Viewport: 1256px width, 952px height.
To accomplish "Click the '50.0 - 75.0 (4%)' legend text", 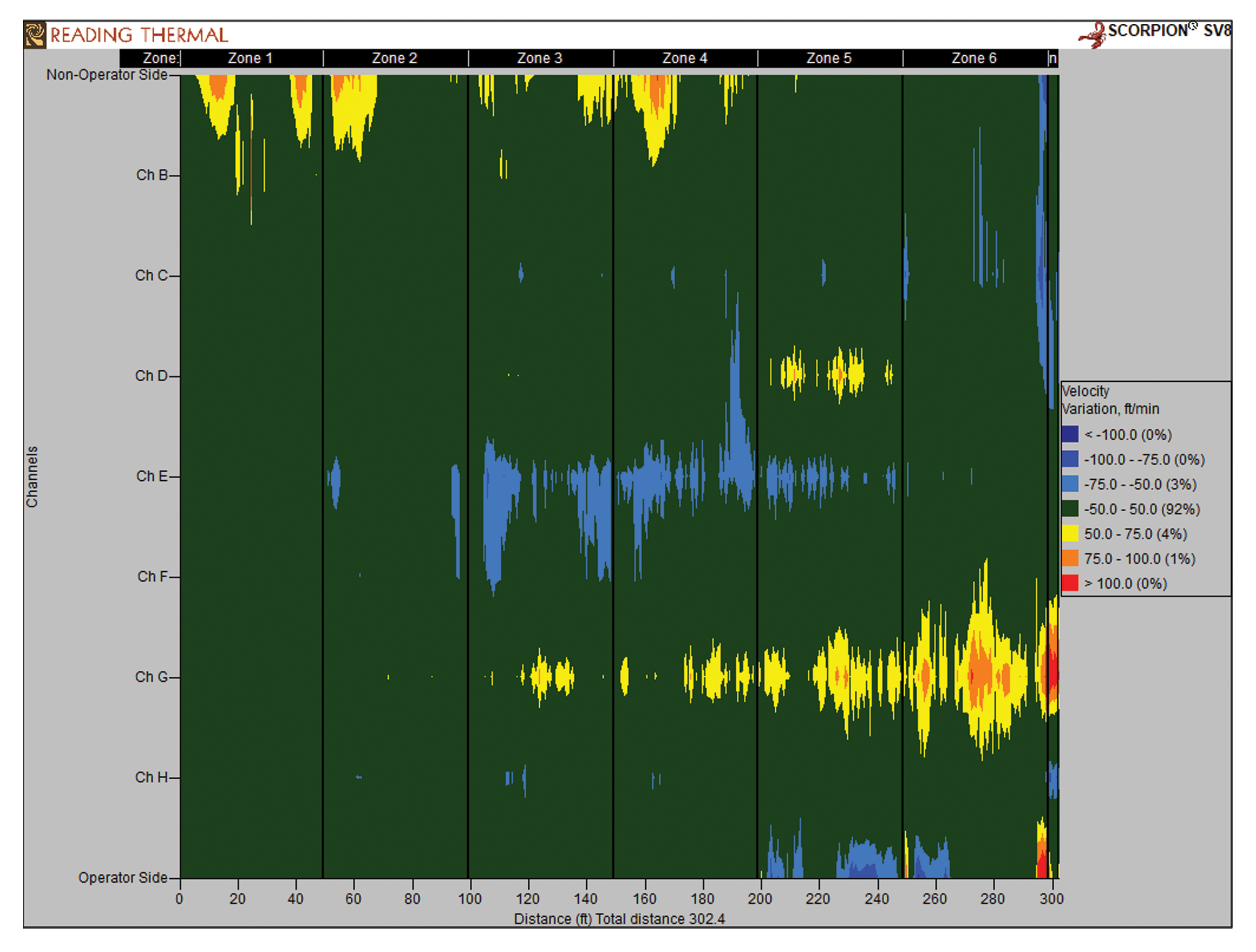I will tap(1136, 535).
